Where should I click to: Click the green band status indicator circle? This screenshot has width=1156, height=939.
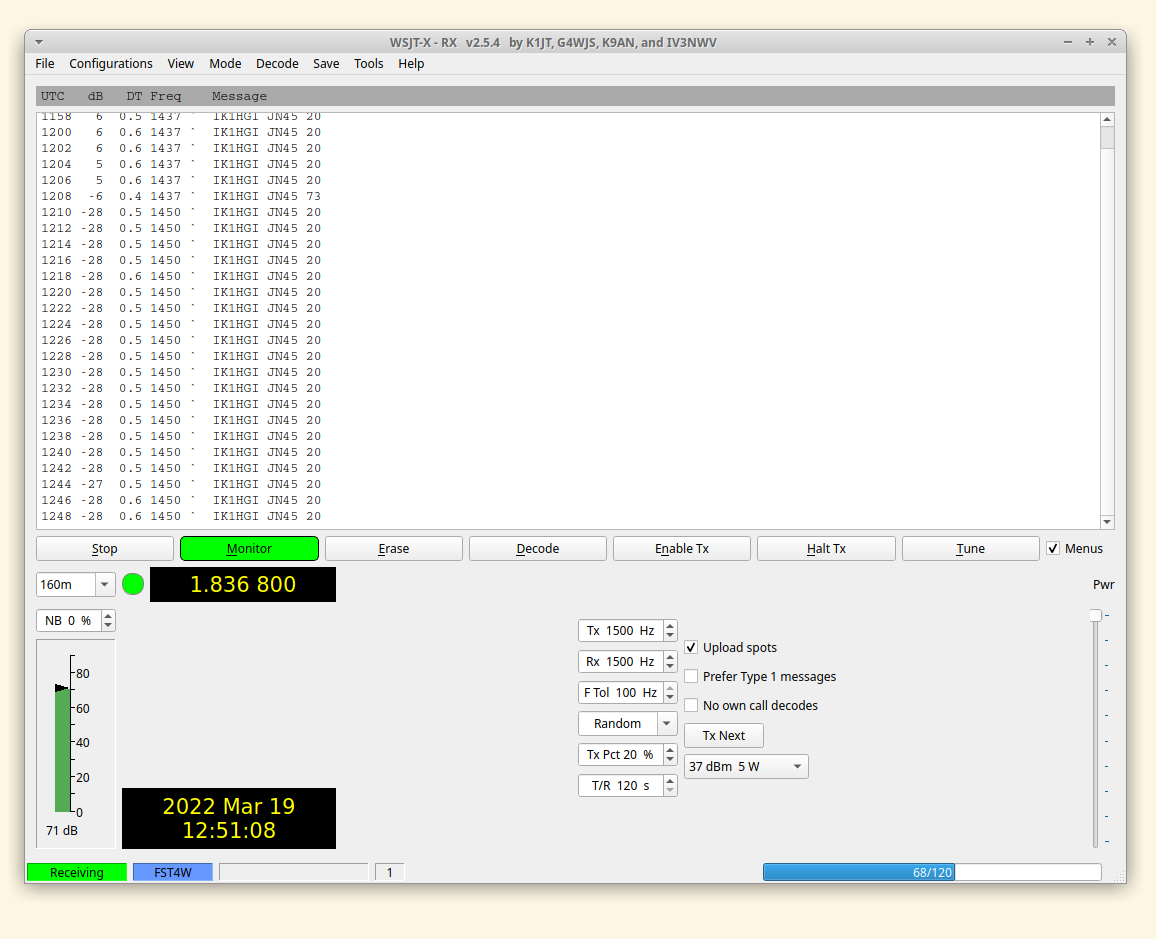tap(133, 584)
